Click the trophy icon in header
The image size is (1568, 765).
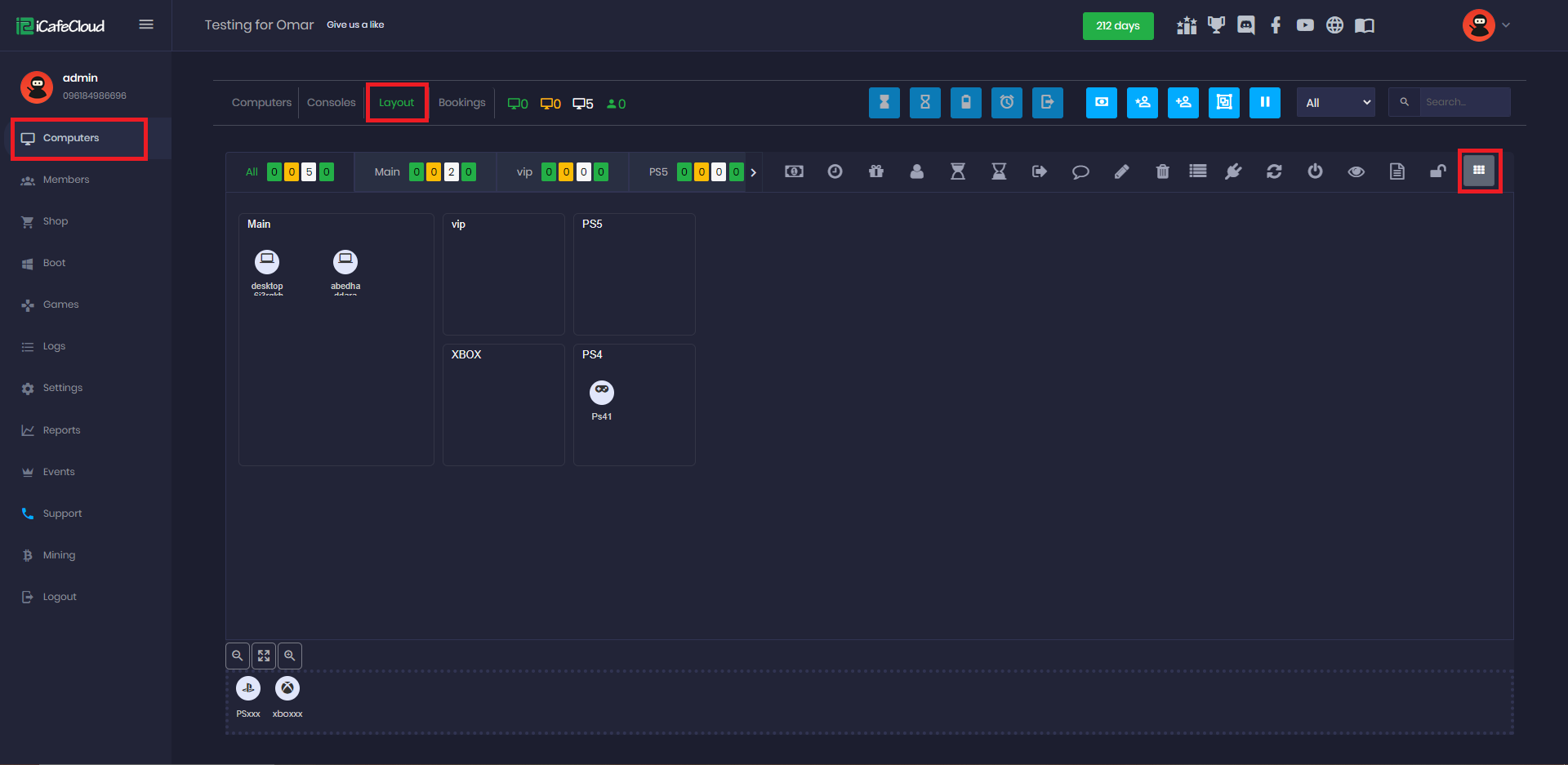[1216, 25]
